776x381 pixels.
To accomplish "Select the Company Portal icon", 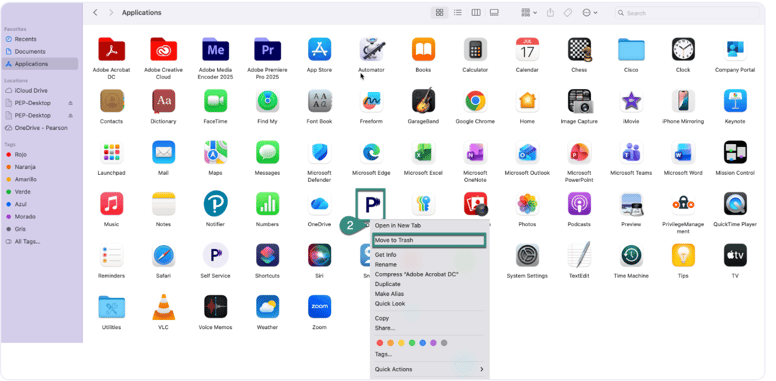I will (x=735, y=49).
